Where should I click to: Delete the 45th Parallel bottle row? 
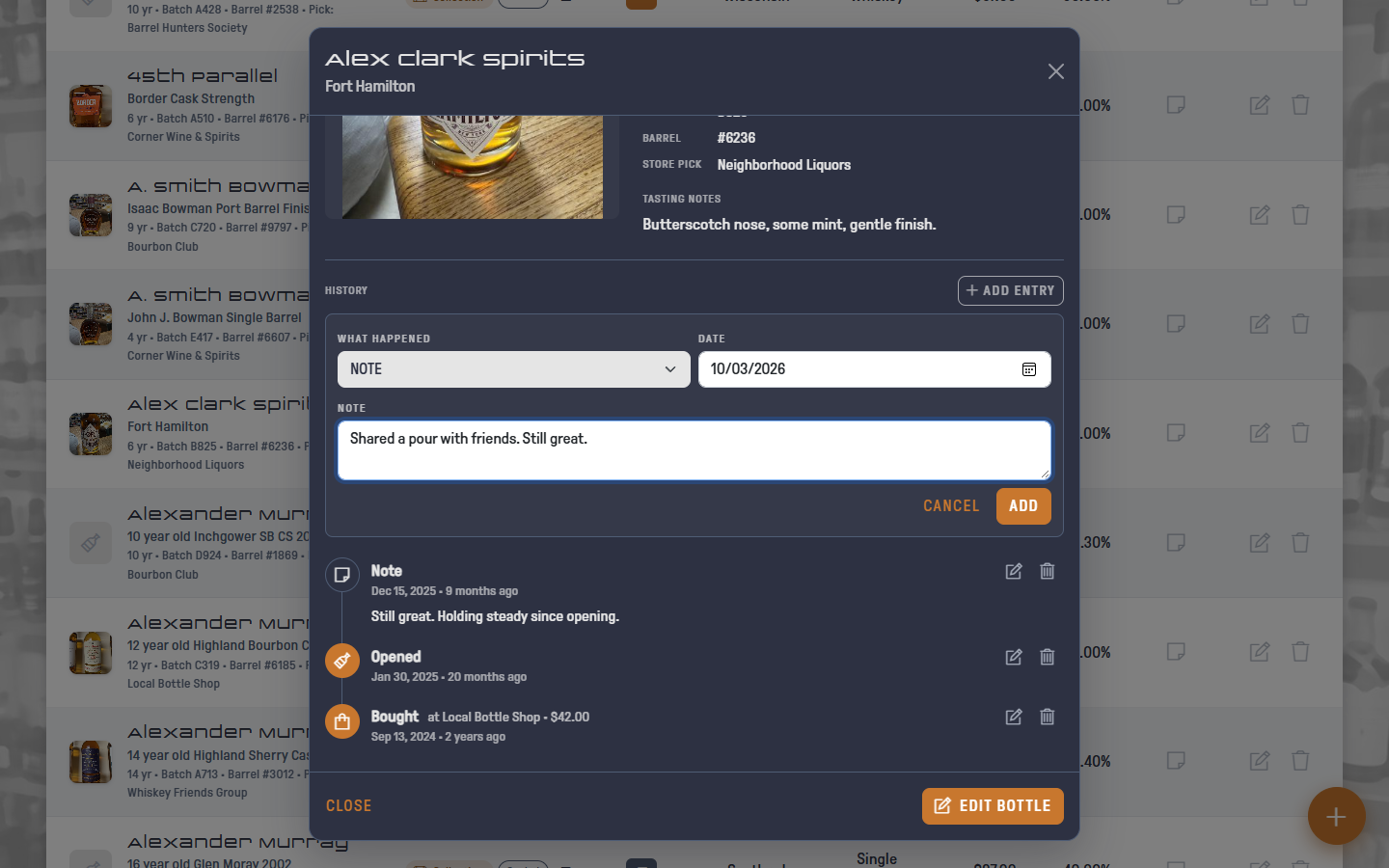click(x=1300, y=105)
